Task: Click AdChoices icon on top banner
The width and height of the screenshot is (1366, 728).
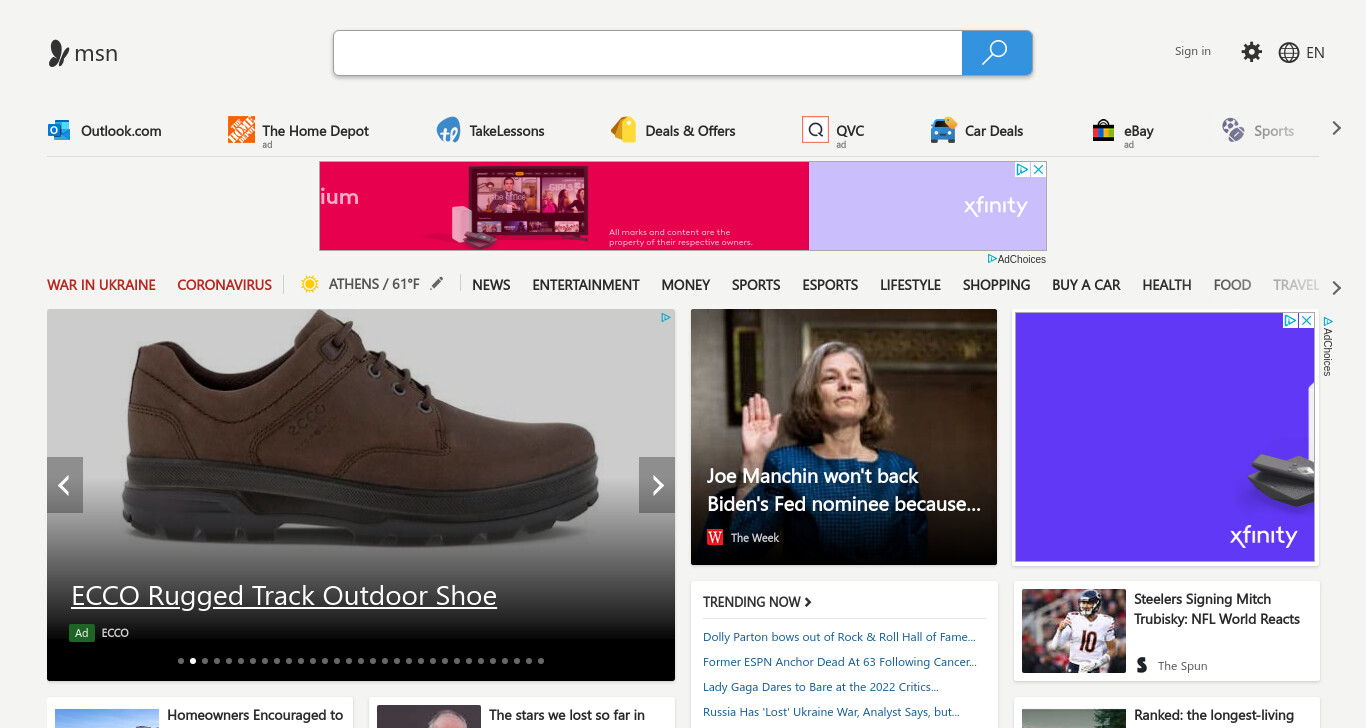Action: tap(1023, 170)
